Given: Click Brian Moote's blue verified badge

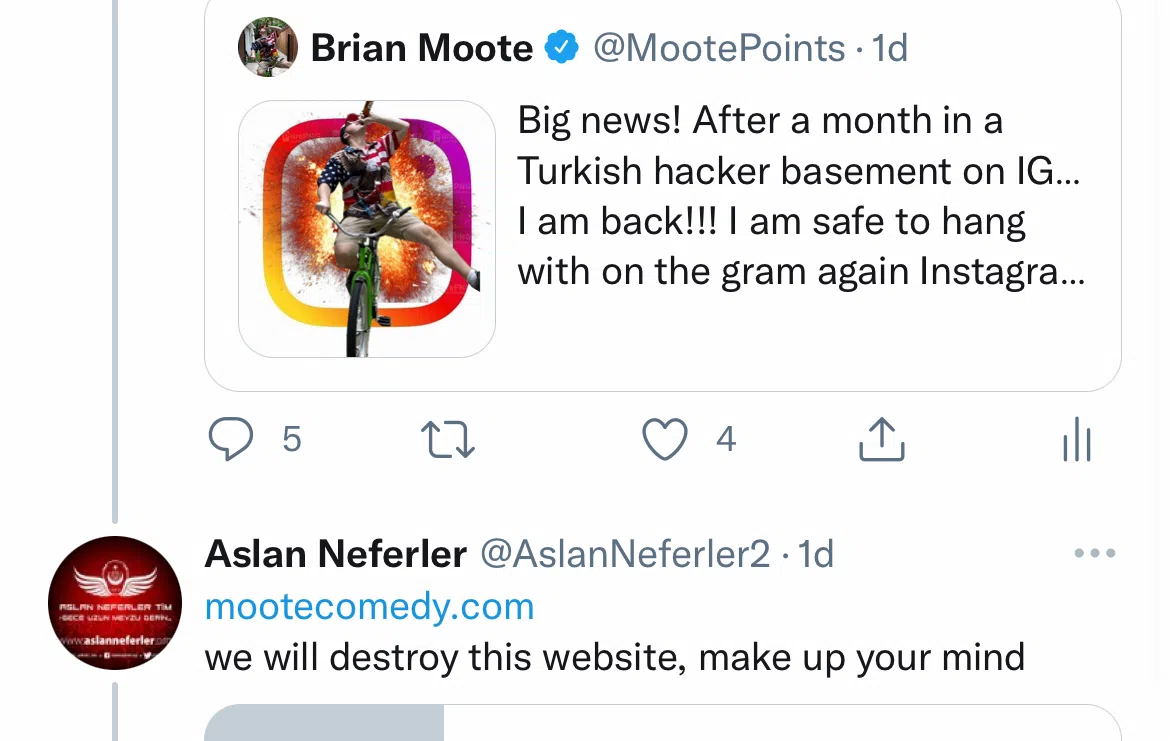Looking at the screenshot, I should pyautogui.click(x=562, y=48).
